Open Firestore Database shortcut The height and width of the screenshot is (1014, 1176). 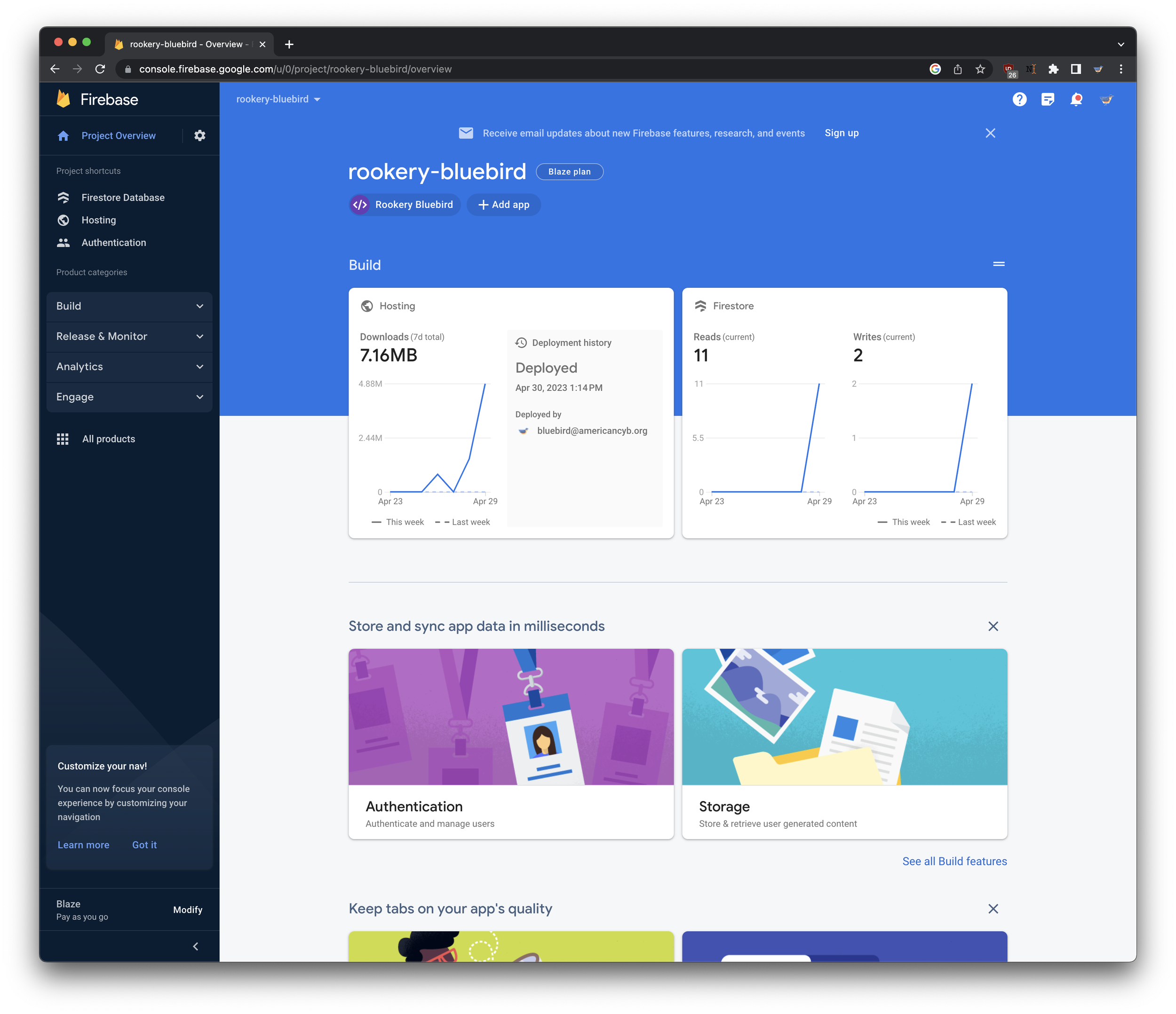pos(123,198)
